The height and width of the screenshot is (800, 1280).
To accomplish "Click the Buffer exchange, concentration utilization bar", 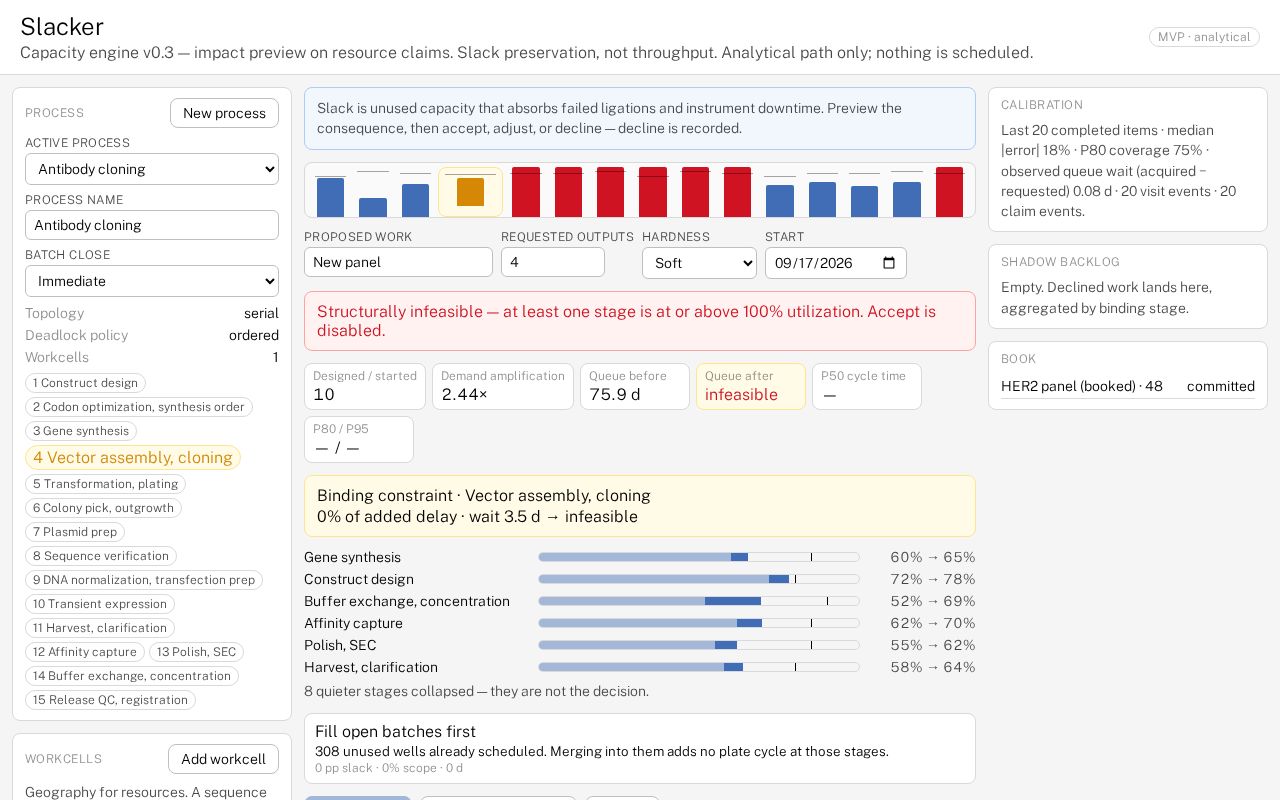I will pyautogui.click(x=699, y=601).
